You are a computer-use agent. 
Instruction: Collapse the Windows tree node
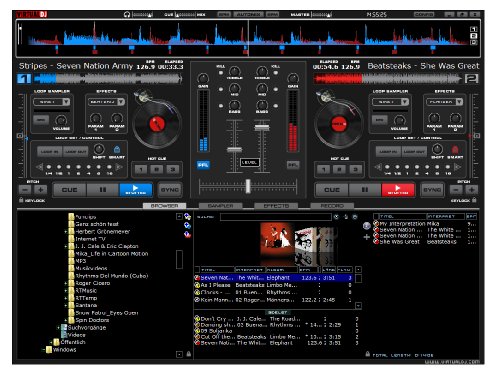coord(43,349)
